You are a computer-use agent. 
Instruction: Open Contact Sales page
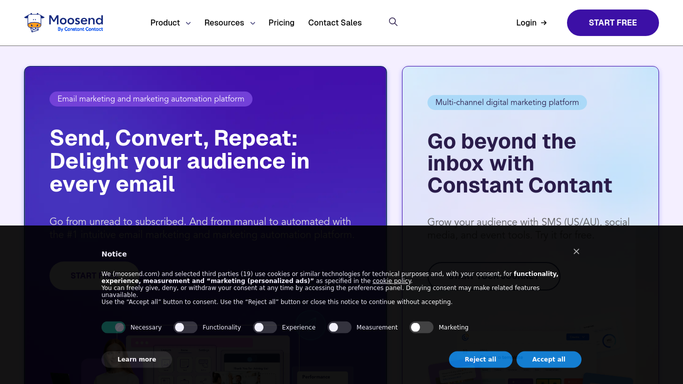click(335, 23)
